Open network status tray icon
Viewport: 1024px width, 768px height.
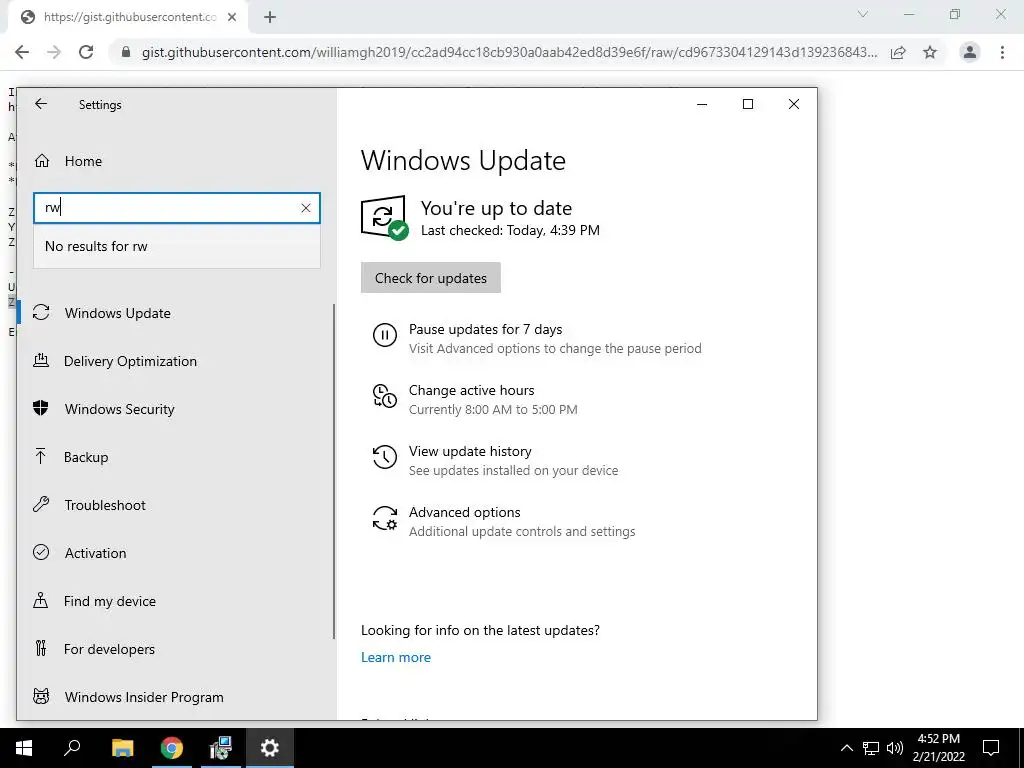871,748
